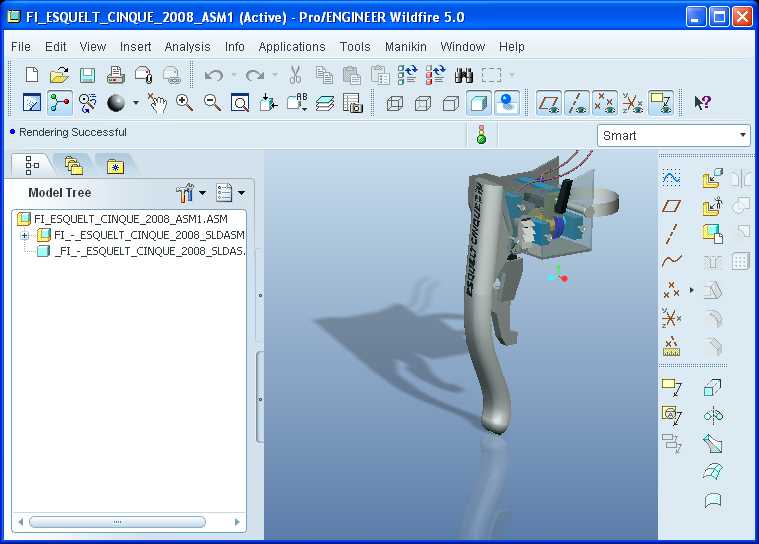This screenshot has height=544, width=759.
Task: Click the Repaint screen icon
Action: (x=32, y=103)
